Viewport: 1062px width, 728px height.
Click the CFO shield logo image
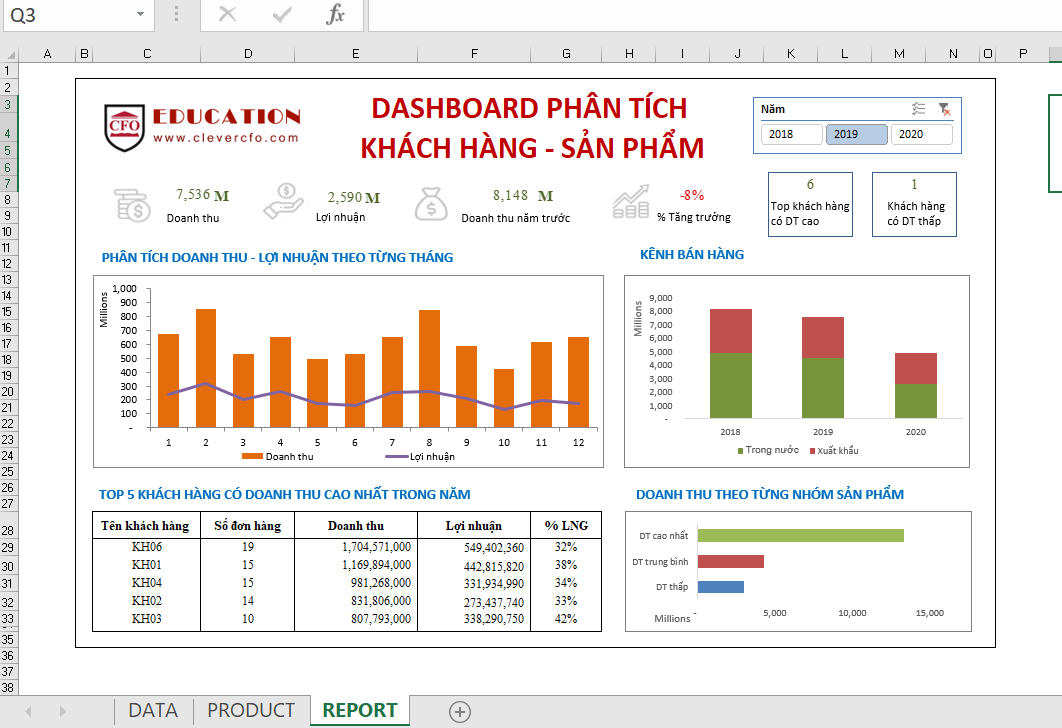[124, 128]
